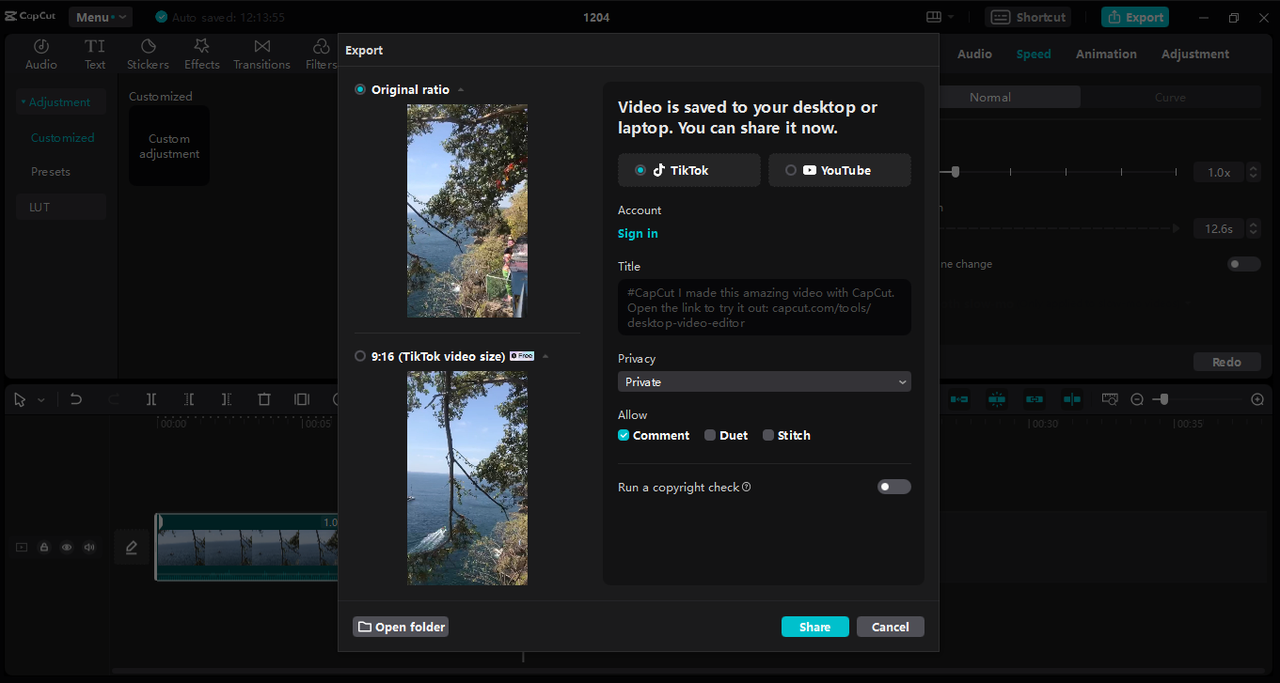This screenshot has width=1280, height=683.
Task: Click the timeline fit-to-view icon
Action: (x=1109, y=399)
